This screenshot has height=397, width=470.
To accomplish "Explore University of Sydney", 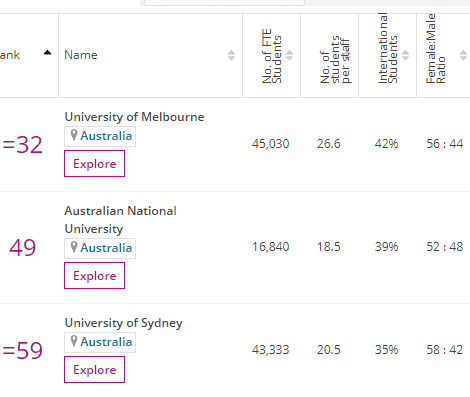I will [x=95, y=369].
